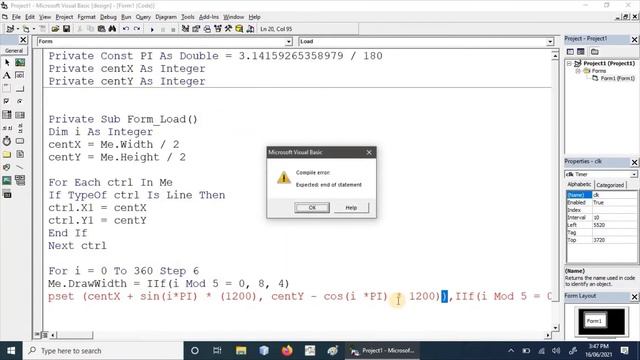Click the Open Project toolbar icon
Viewport: 640px width, 360px height.
55,29
